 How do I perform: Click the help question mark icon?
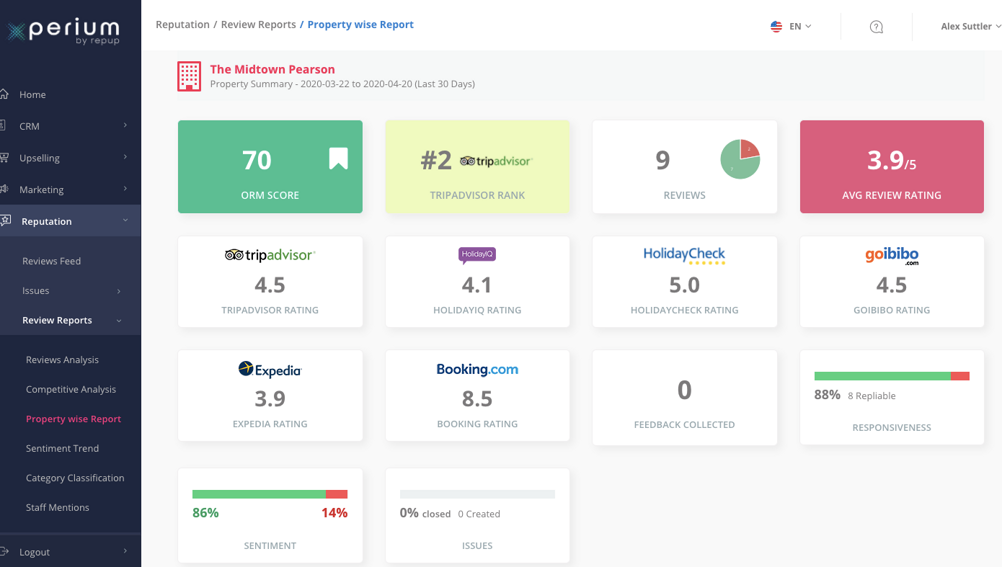876,27
